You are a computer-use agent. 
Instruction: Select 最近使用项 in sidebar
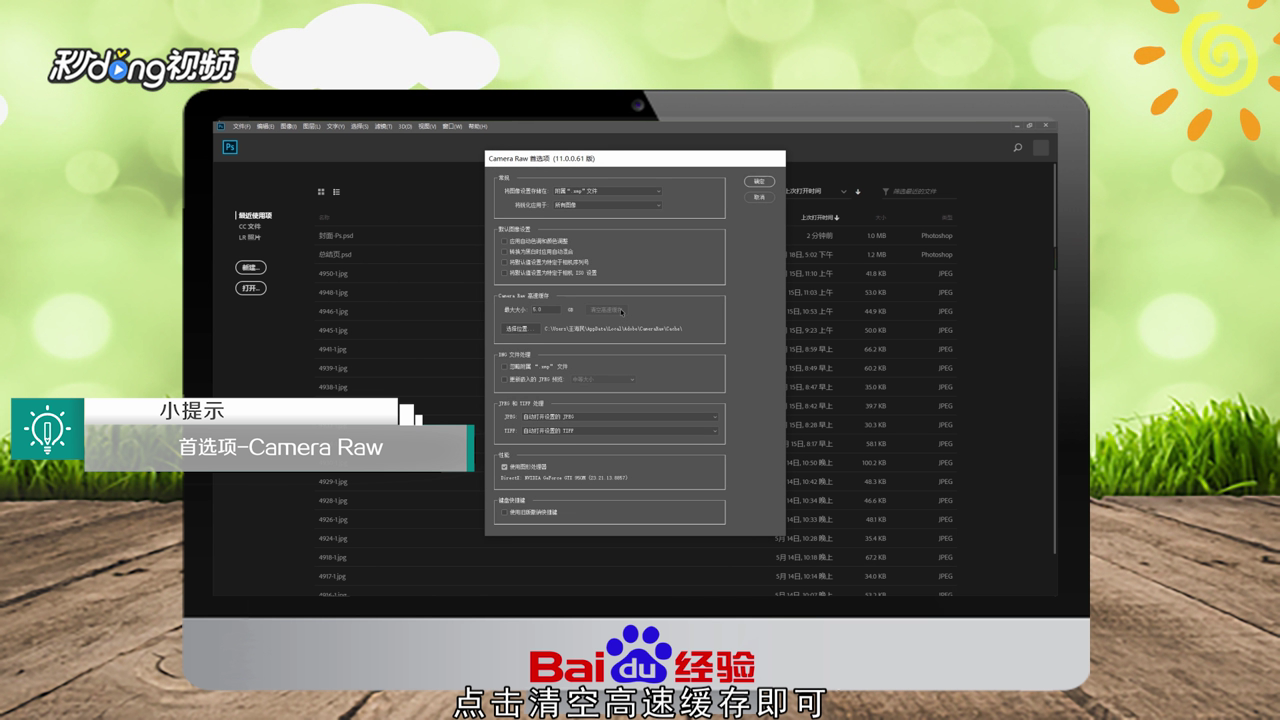(255, 216)
